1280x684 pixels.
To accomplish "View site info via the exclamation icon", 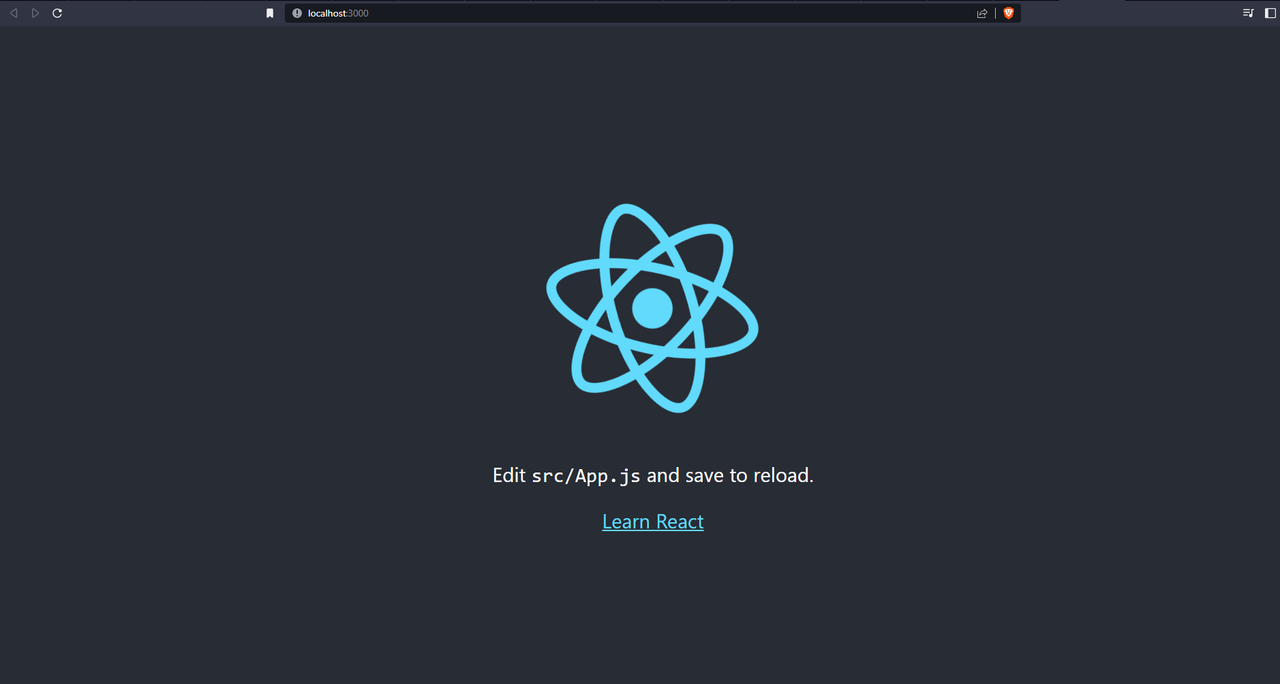I will tap(297, 13).
